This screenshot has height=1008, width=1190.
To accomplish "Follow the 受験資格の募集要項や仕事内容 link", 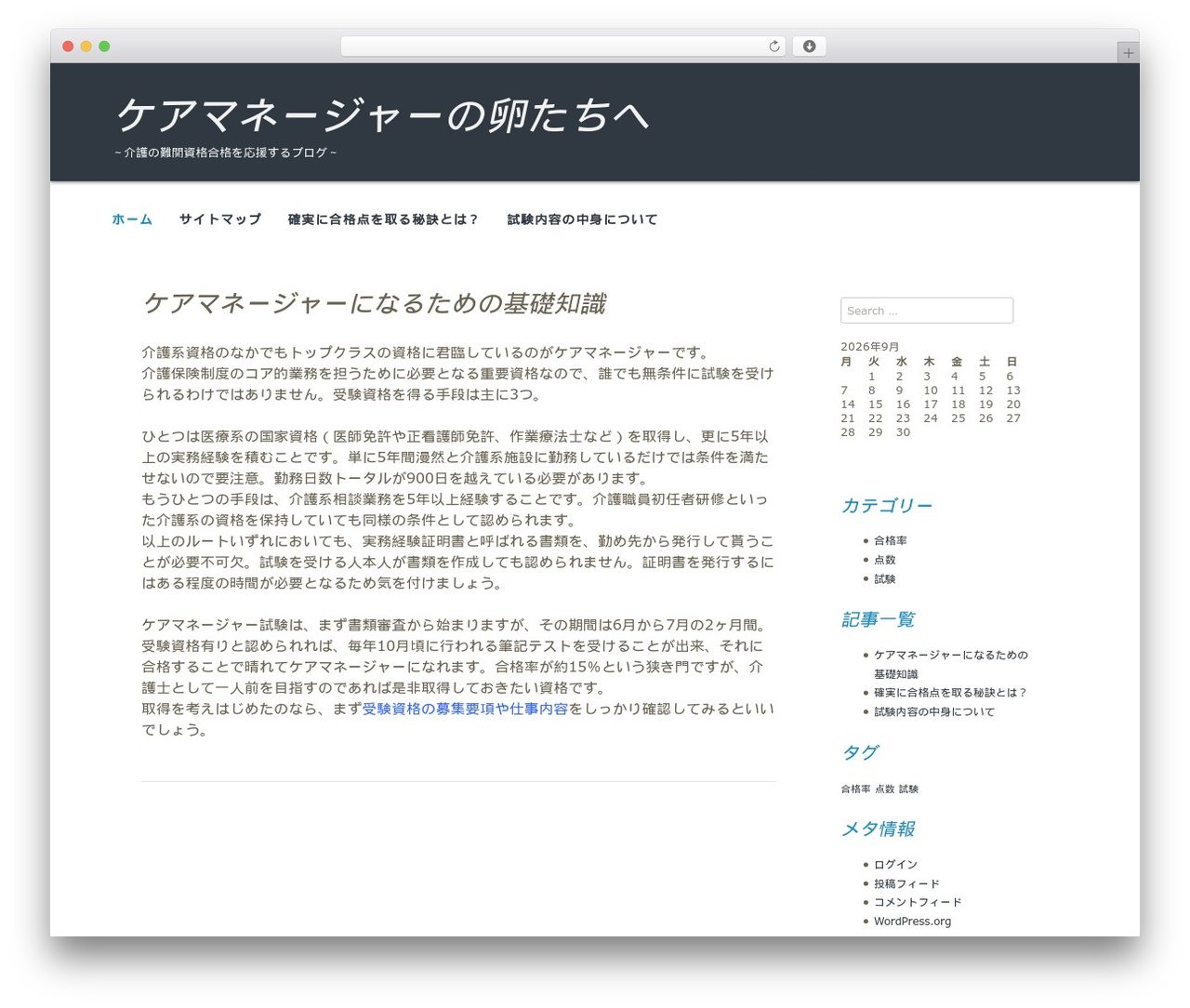I will coord(465,709).
